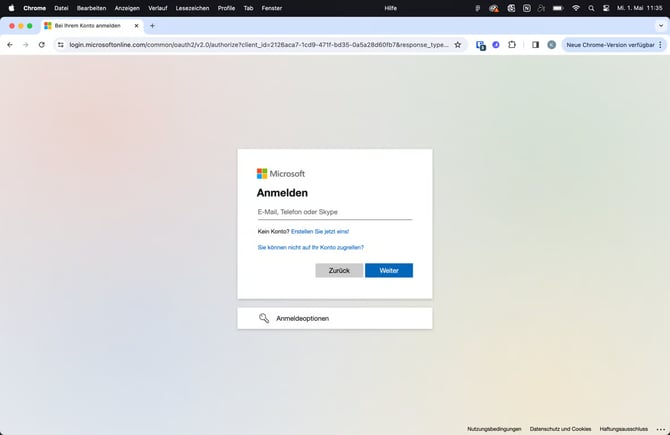Open the Datei menu
The image size is (670, 435).
[x=61, y=8]
